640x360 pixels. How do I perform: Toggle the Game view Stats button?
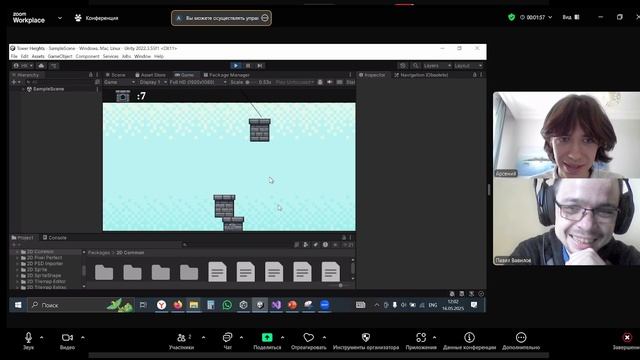point(350,82)
